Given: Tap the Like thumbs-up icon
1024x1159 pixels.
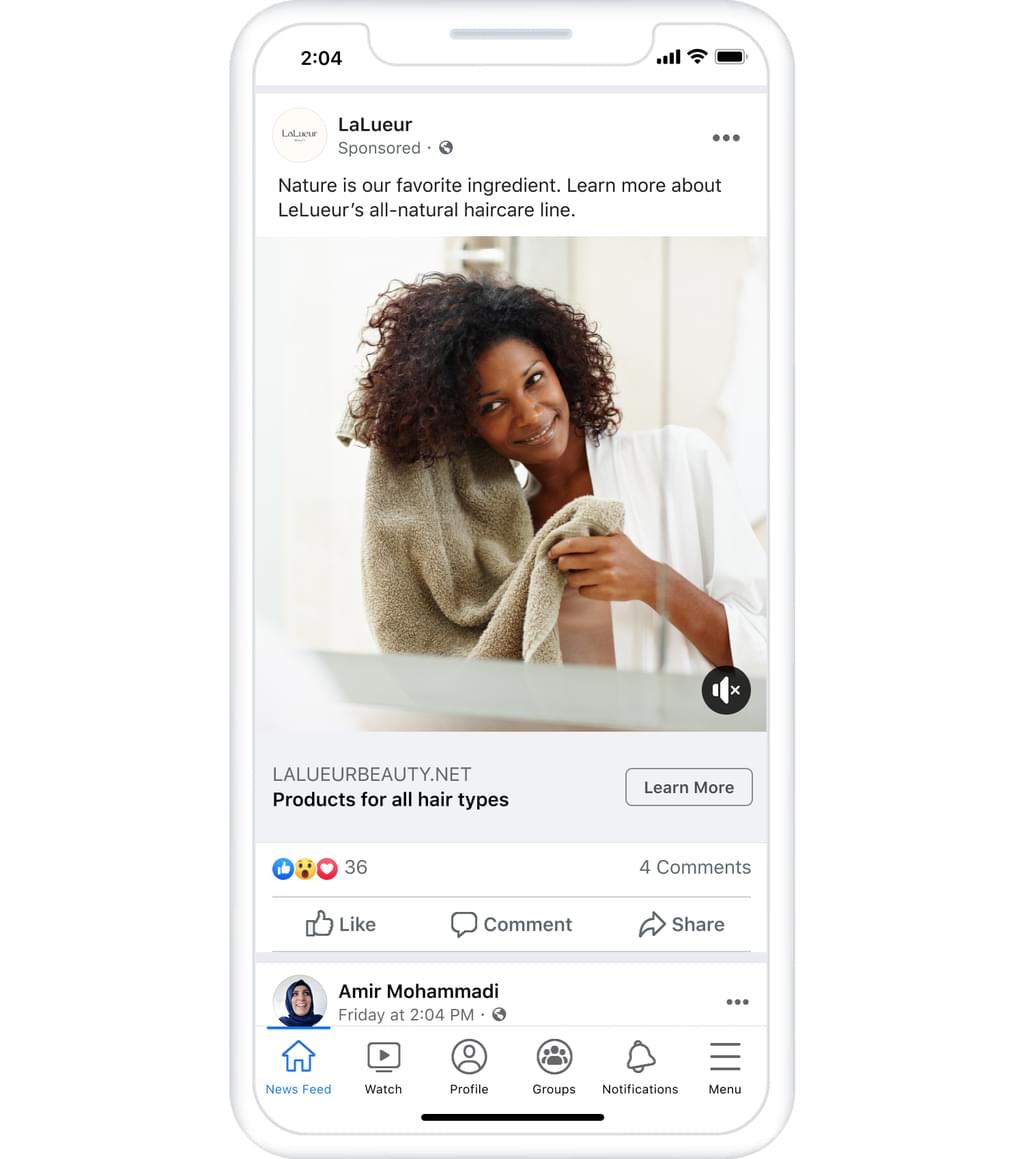Looking at the screenshot, I should [319, 923].
